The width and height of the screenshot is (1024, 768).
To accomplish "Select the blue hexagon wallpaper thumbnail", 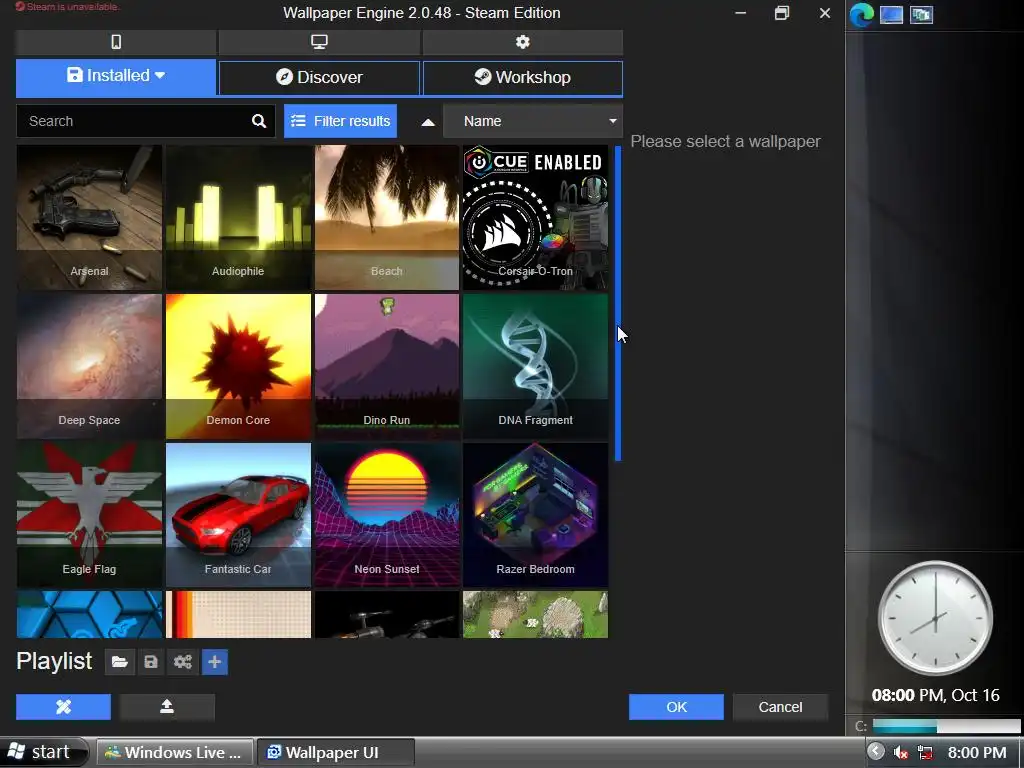I will coord(89,615).
